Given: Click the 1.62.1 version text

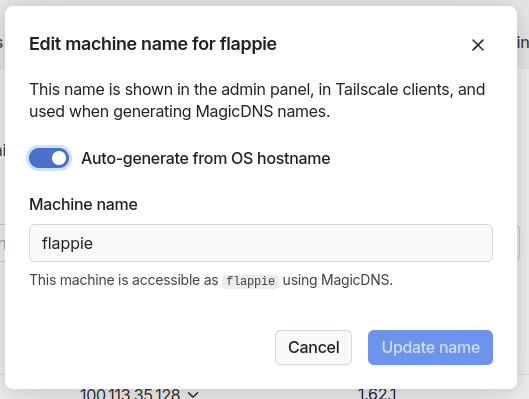Looking at the screenshot, I should click(x=377, y=394).
